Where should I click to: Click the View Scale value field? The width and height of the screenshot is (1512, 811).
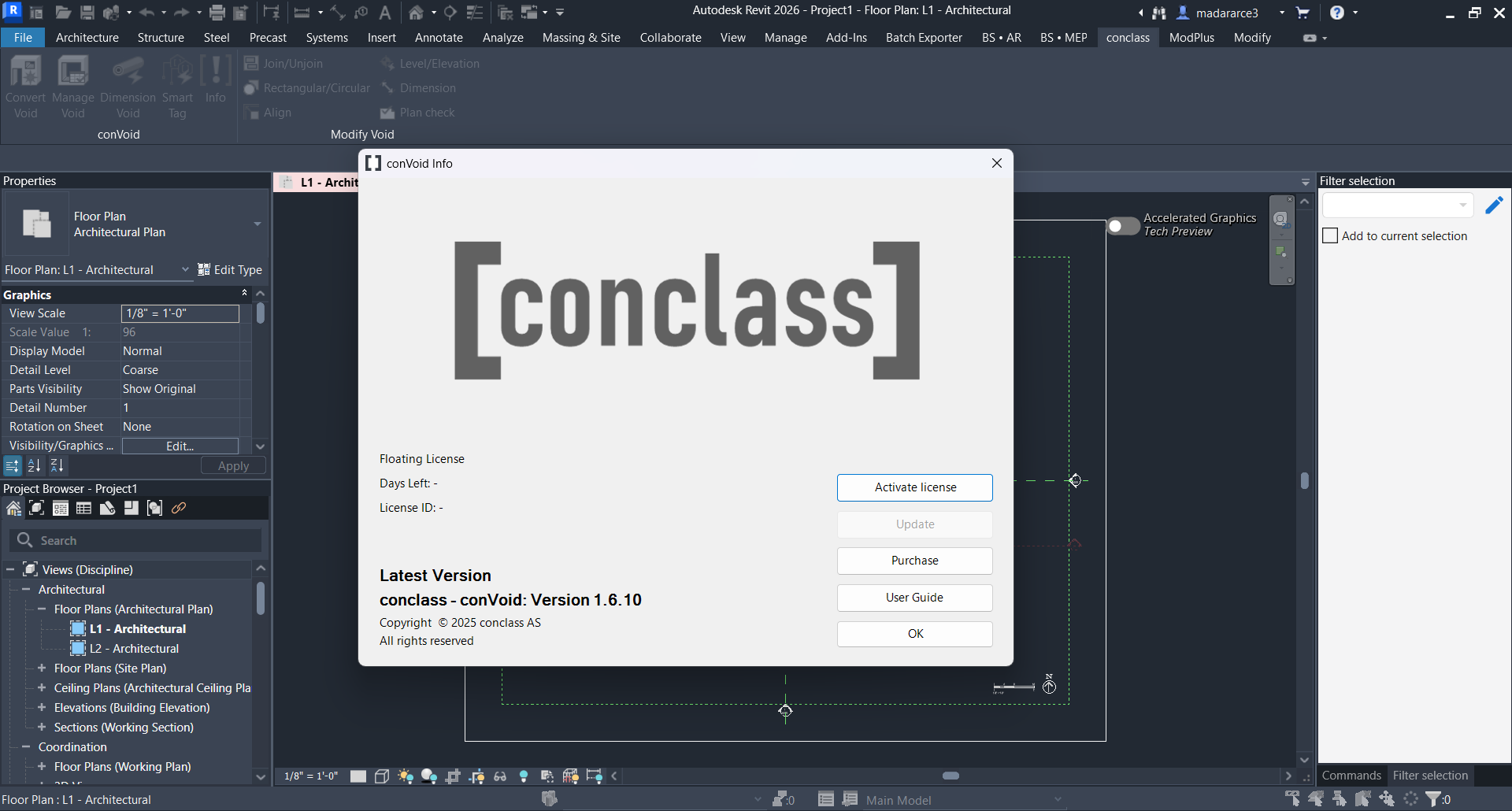point(180,313)
